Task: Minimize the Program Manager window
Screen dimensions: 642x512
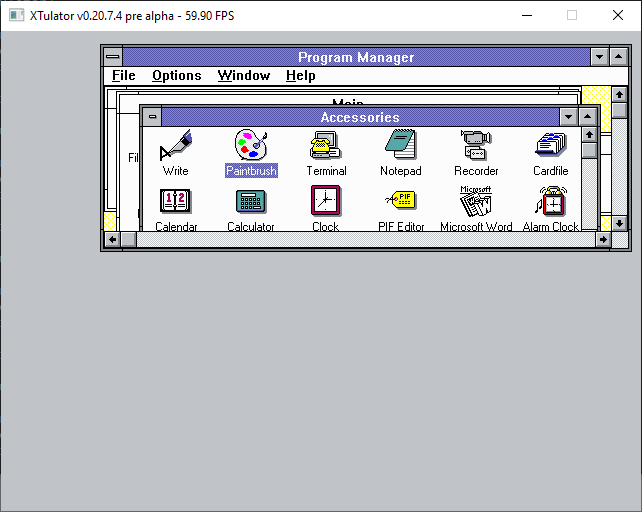Action: coord(599,57)
